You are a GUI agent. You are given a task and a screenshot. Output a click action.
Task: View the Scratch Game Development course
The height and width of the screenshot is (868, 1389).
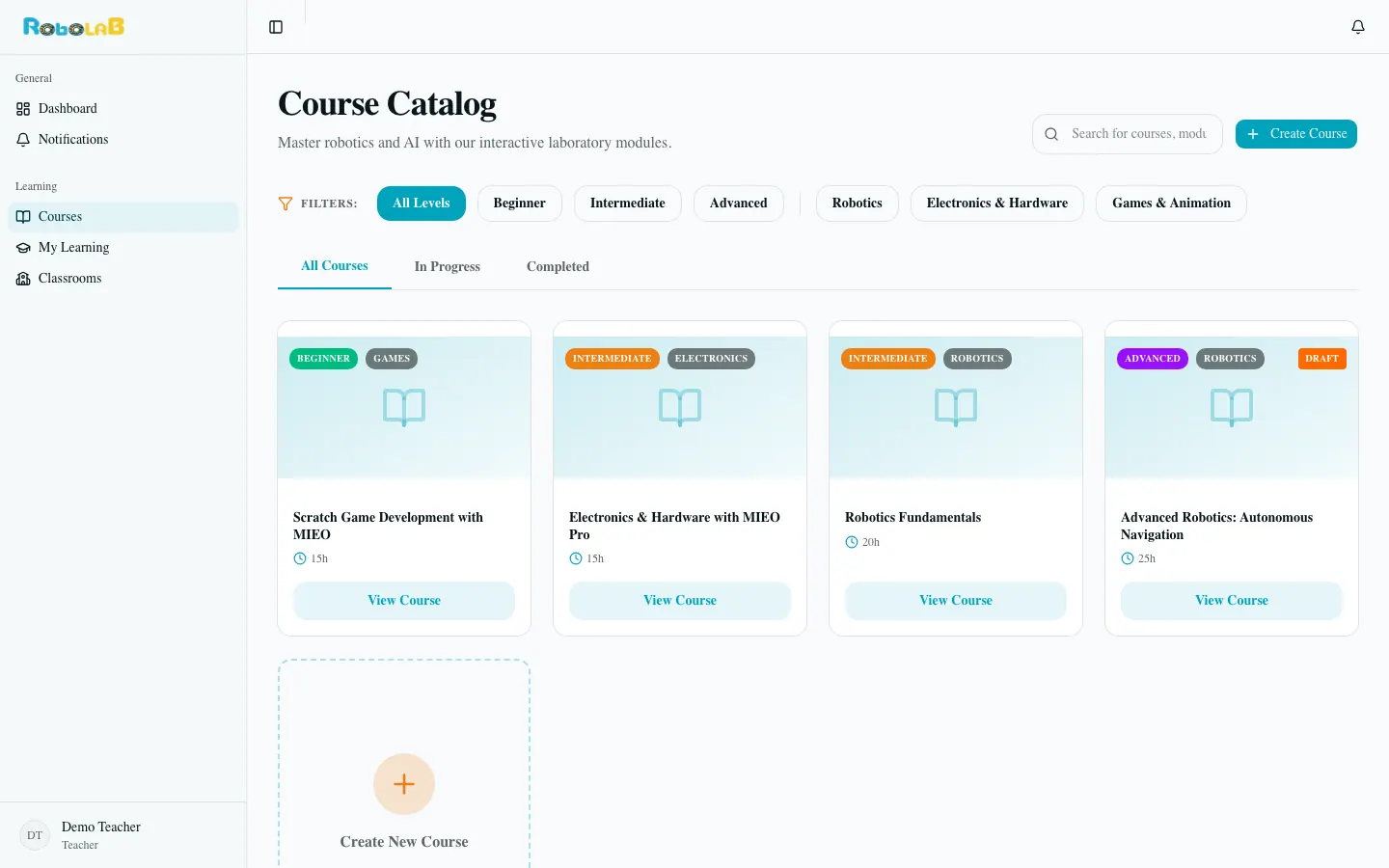tap(404, 601)
